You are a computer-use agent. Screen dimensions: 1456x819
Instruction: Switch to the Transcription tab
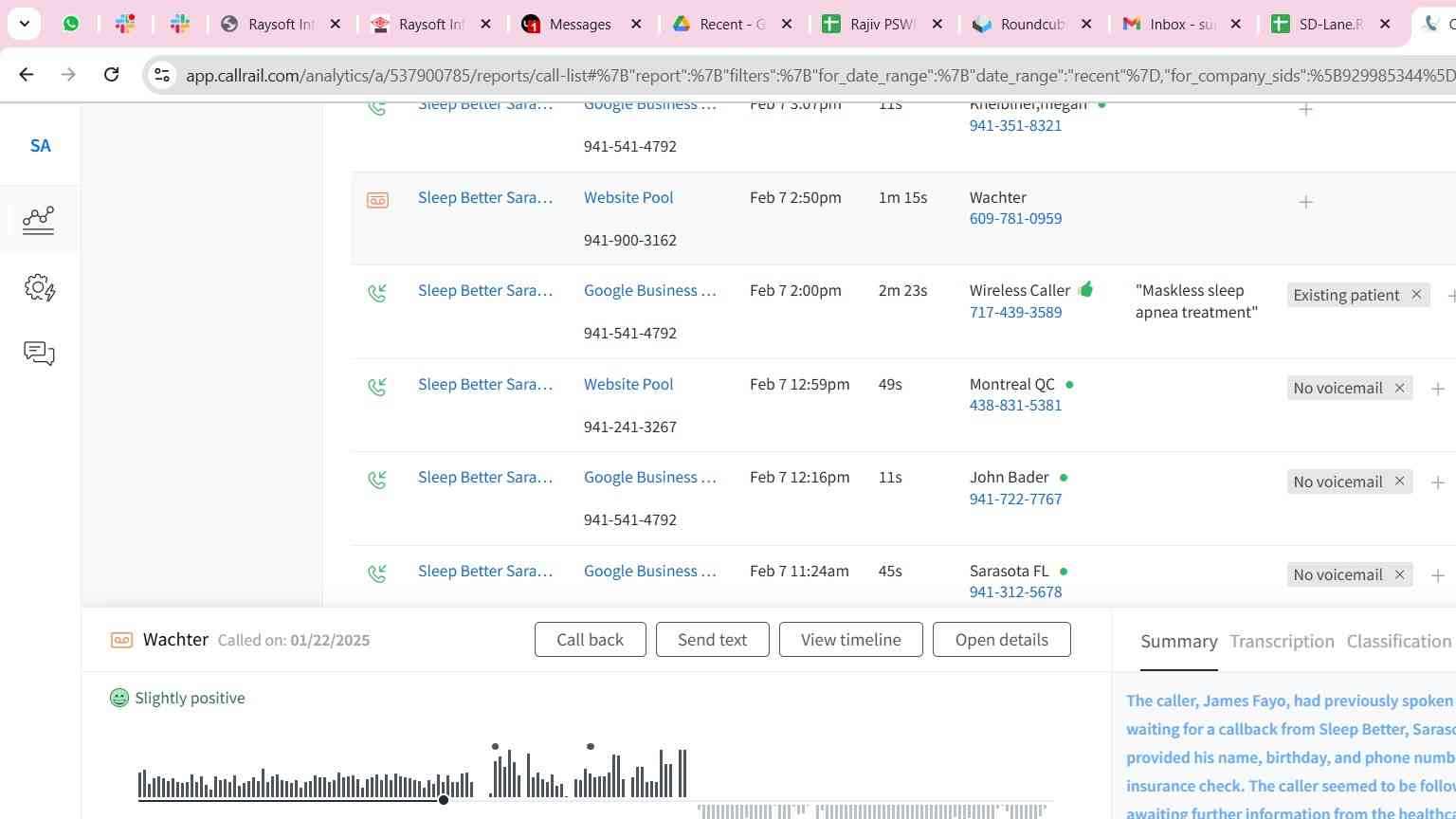point(1282,642)
